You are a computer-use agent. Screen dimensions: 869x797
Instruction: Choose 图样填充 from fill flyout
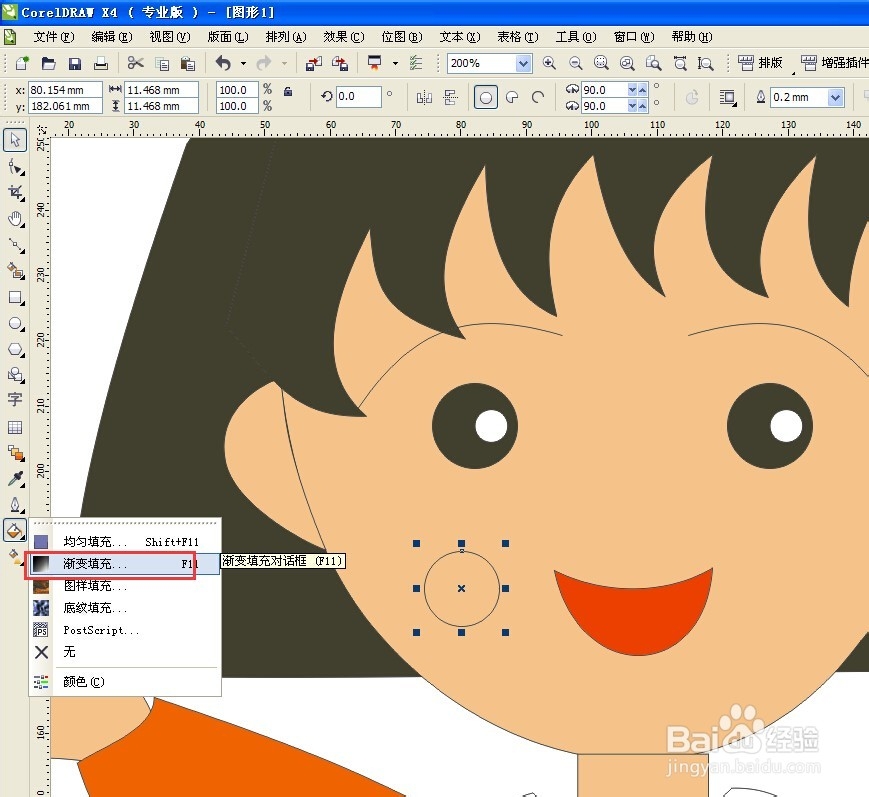pos(125,586)
